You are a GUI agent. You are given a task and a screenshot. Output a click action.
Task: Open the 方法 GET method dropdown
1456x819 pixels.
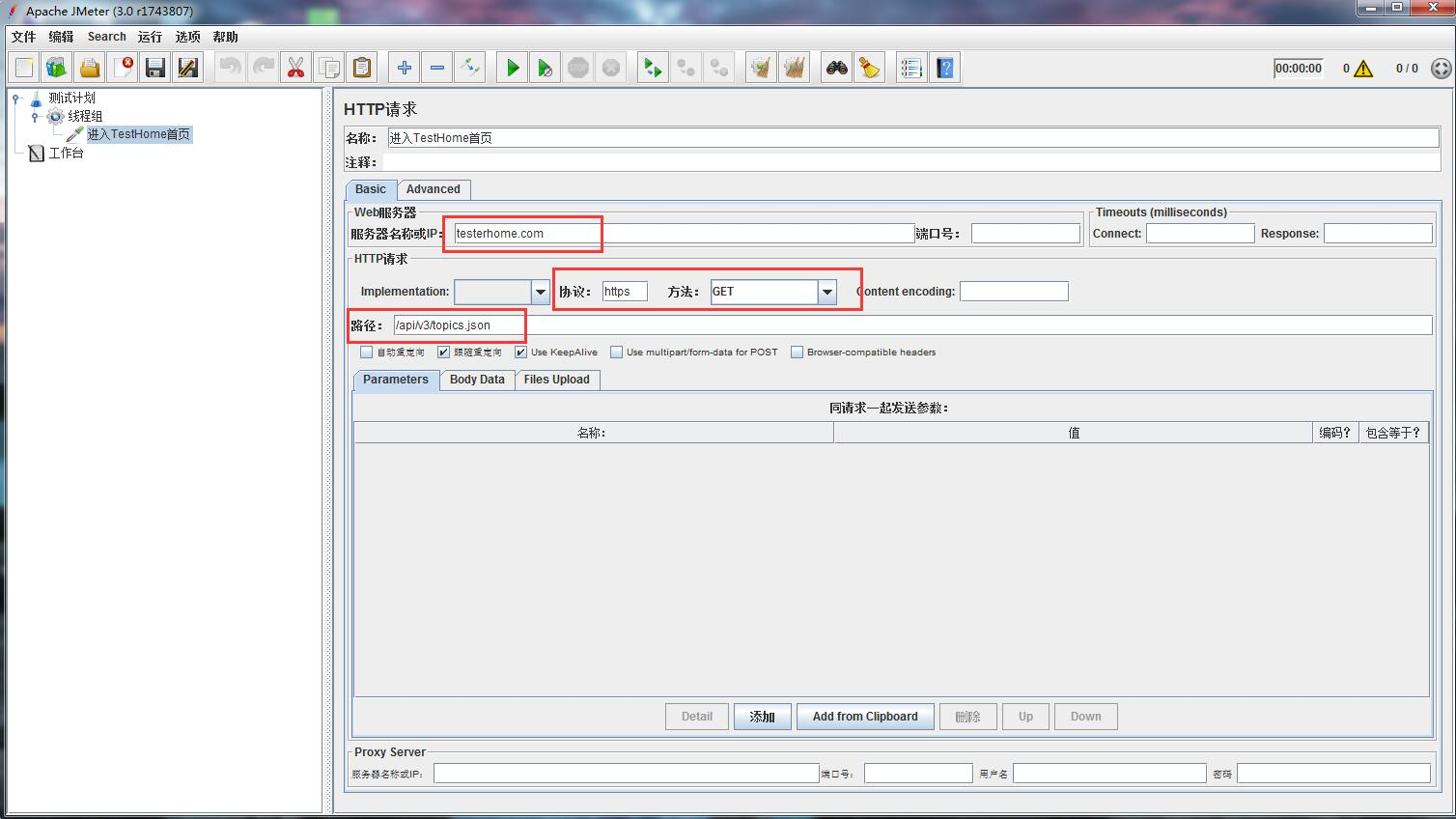[x=826, y=292]
